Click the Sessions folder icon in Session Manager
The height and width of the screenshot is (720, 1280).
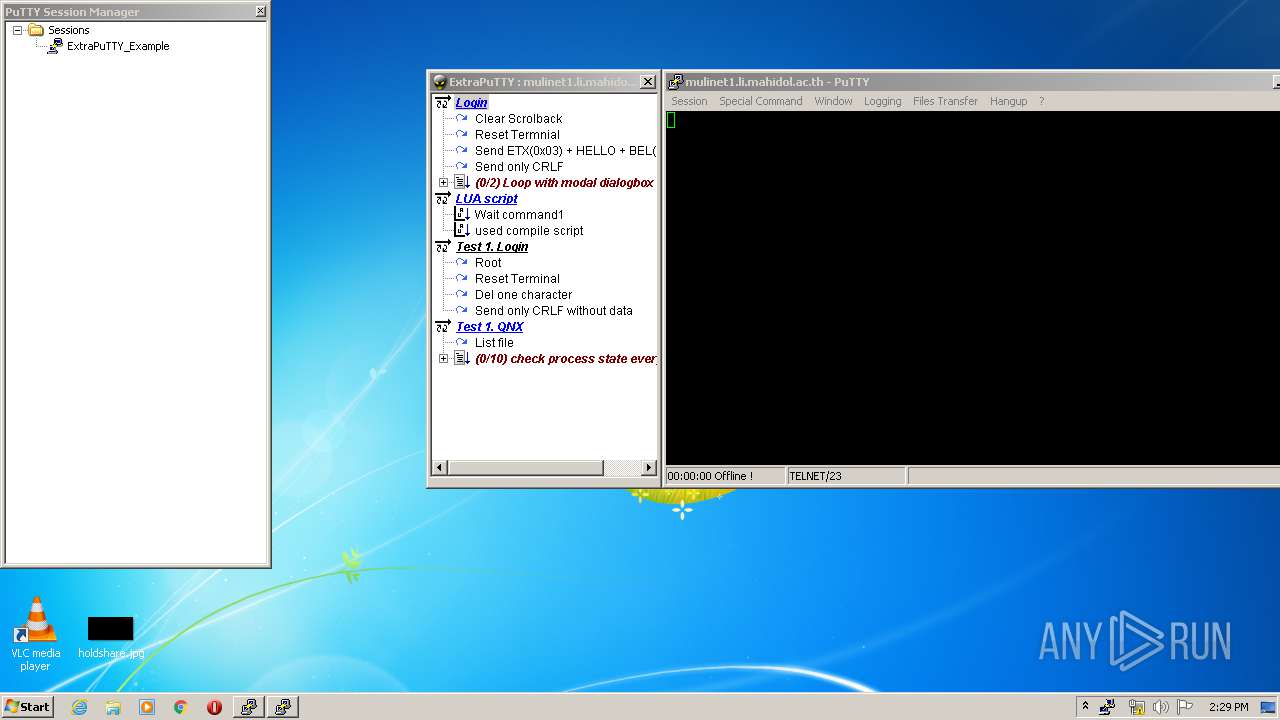coord(36,30)
